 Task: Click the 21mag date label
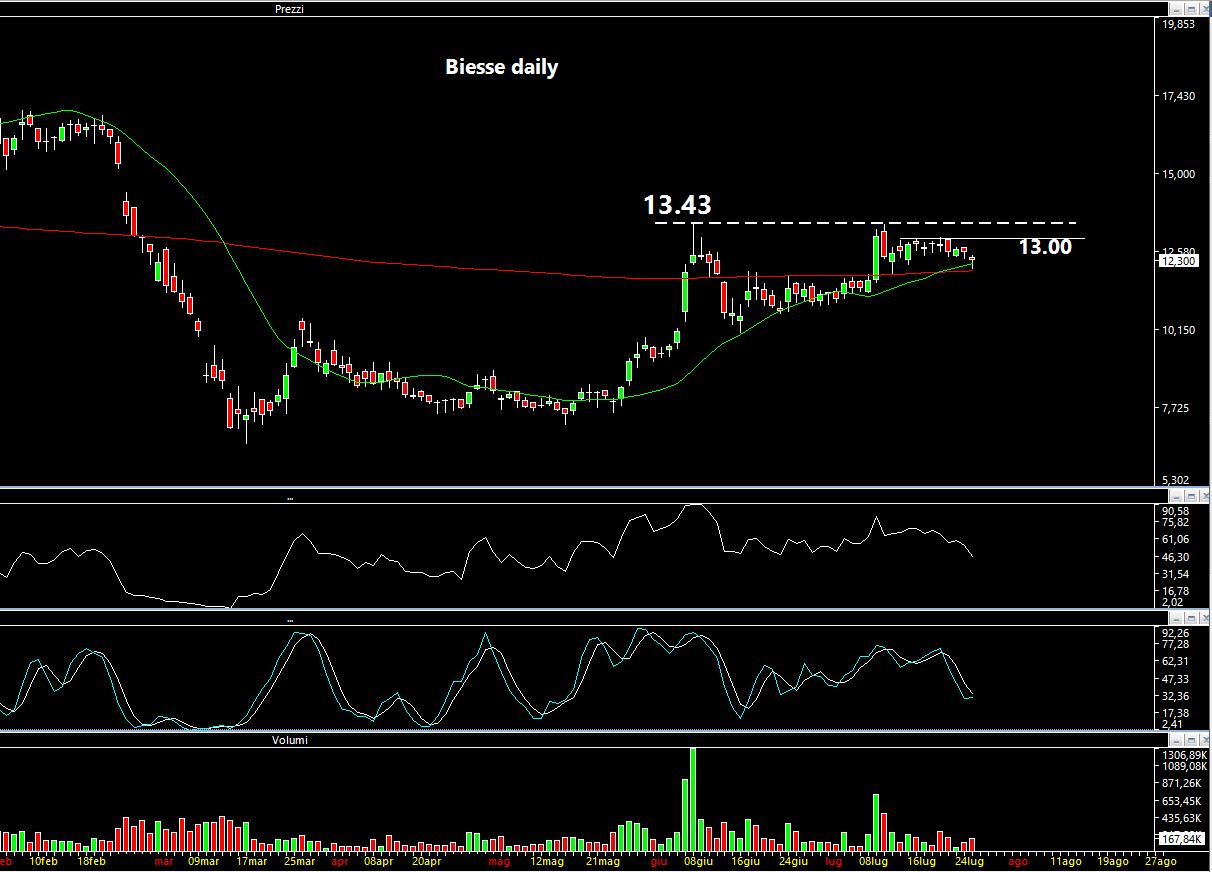click(x=603, y=860)
